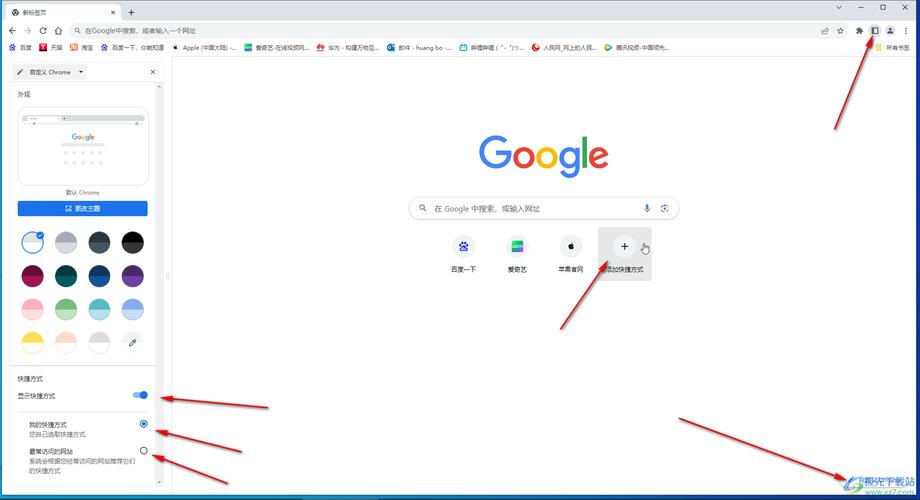Open a new tab with the plus button
The width and height of the screenshot is (920, 500).
[131, 12]
